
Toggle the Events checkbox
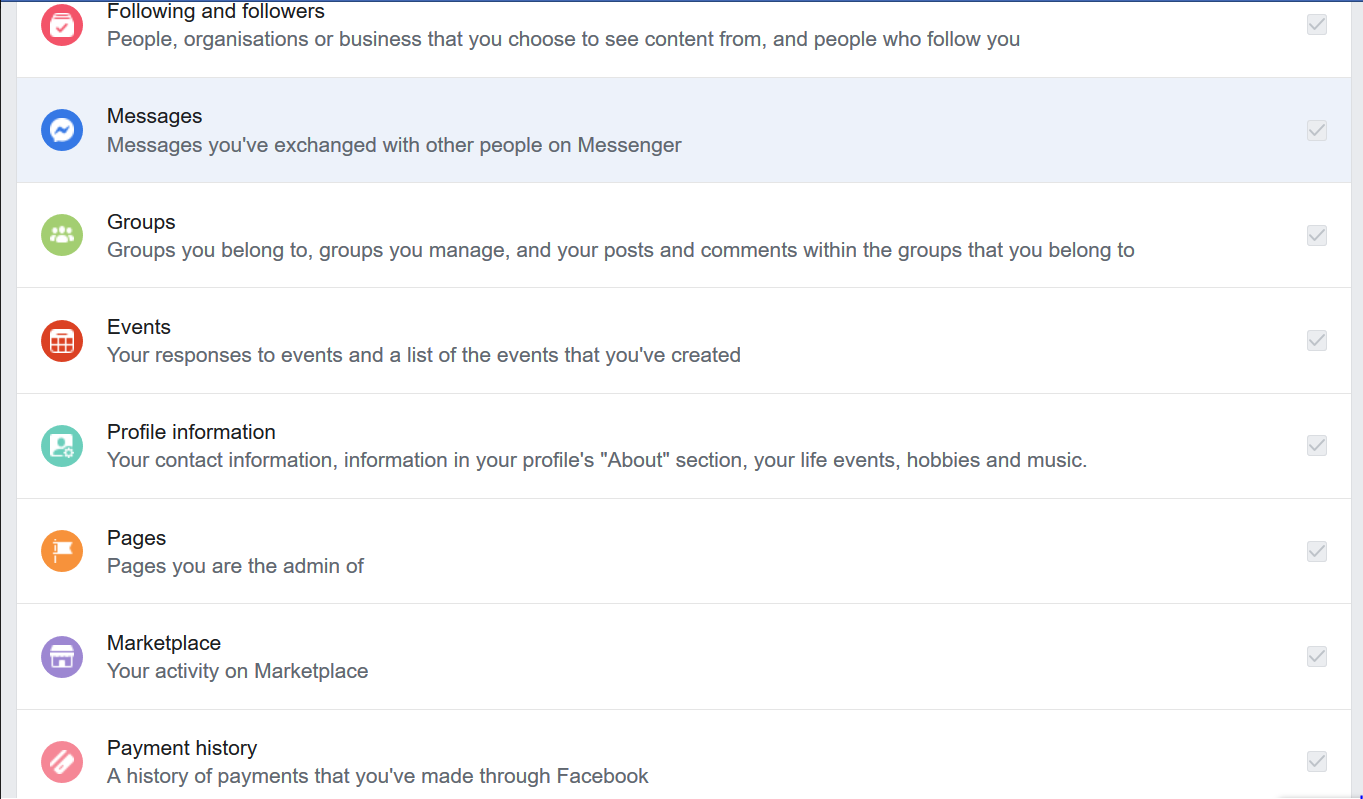(1317, 340)
